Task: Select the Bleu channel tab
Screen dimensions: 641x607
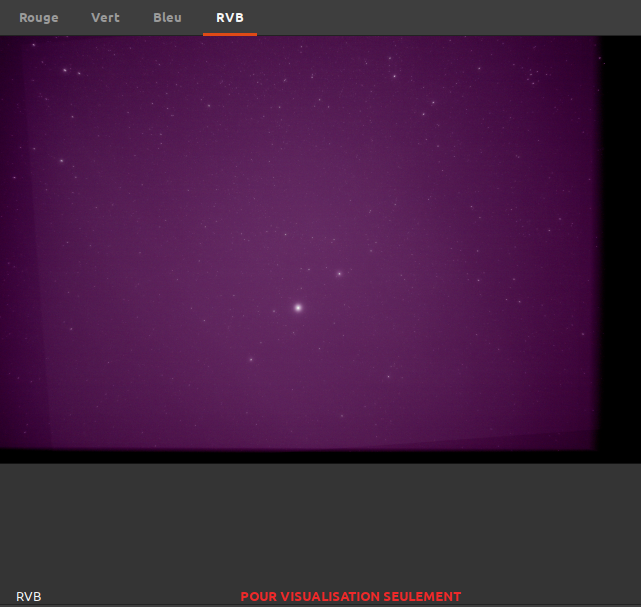Action: click(x=167, y=18)
